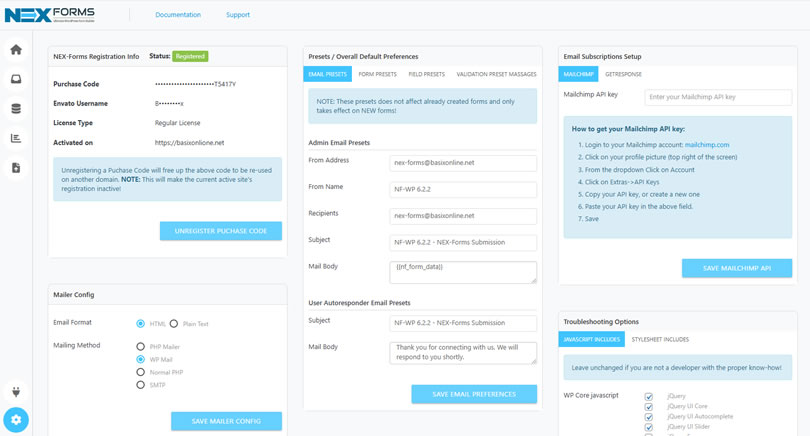The width and height of the screenshot is (810, 436).
Task: Switch to Field Presets tab
Action: click(x=427, y=74)
